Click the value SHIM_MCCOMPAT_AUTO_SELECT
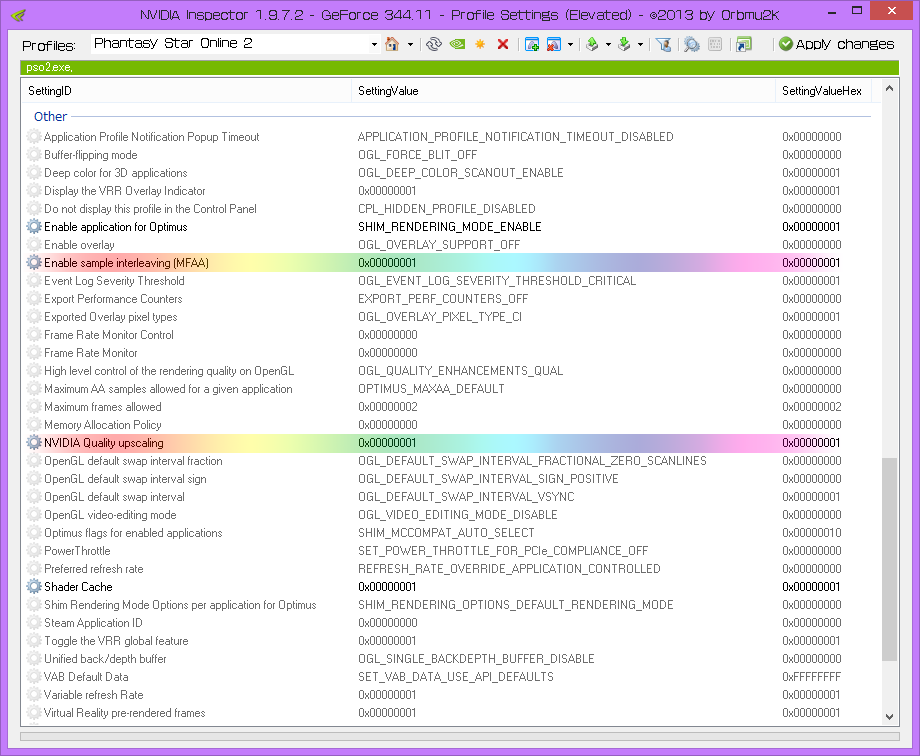This screenshot has width=920, height=756. [447, 532]
